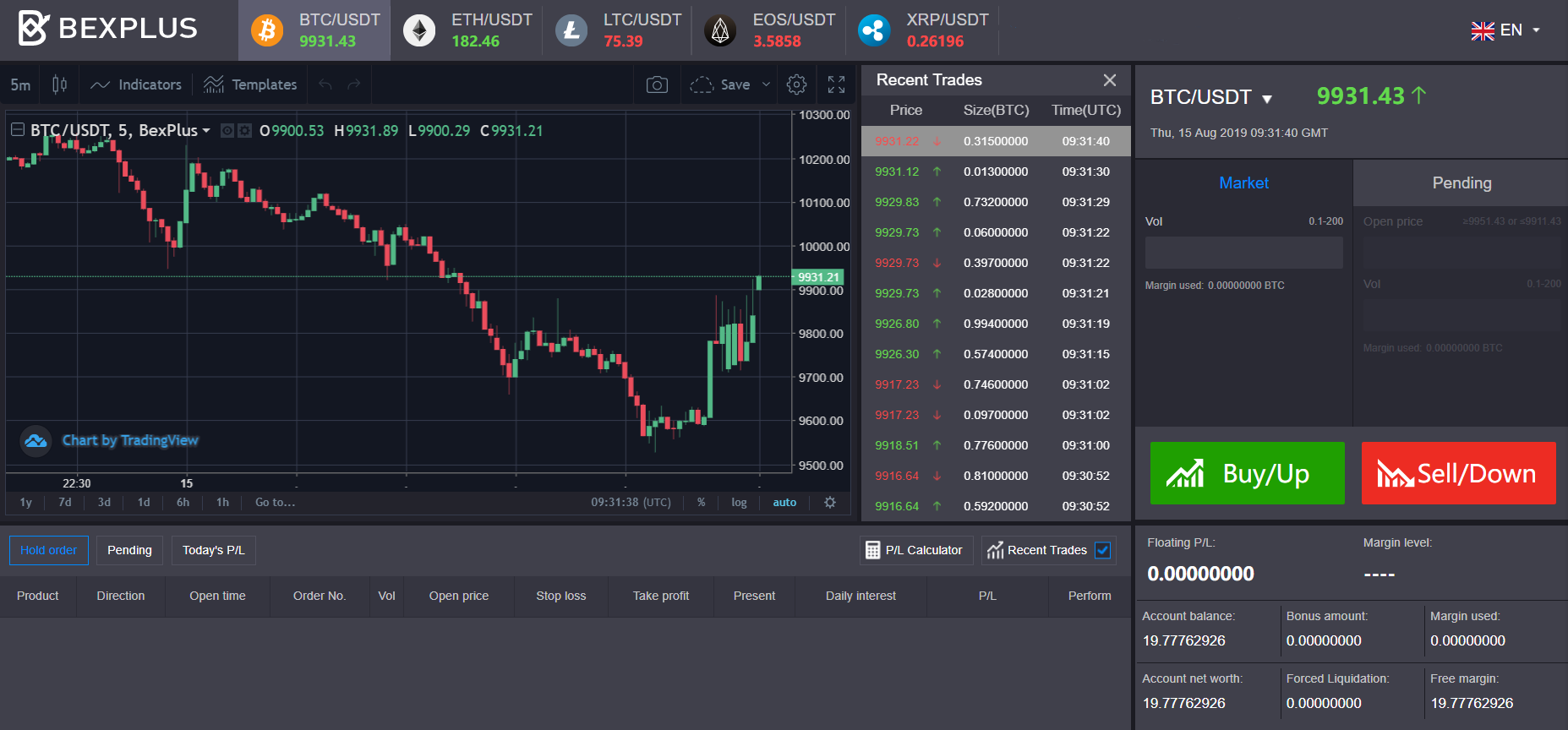Open the Indicators menu
Viewport: 1568px width, 730px height.
(136, 84)
